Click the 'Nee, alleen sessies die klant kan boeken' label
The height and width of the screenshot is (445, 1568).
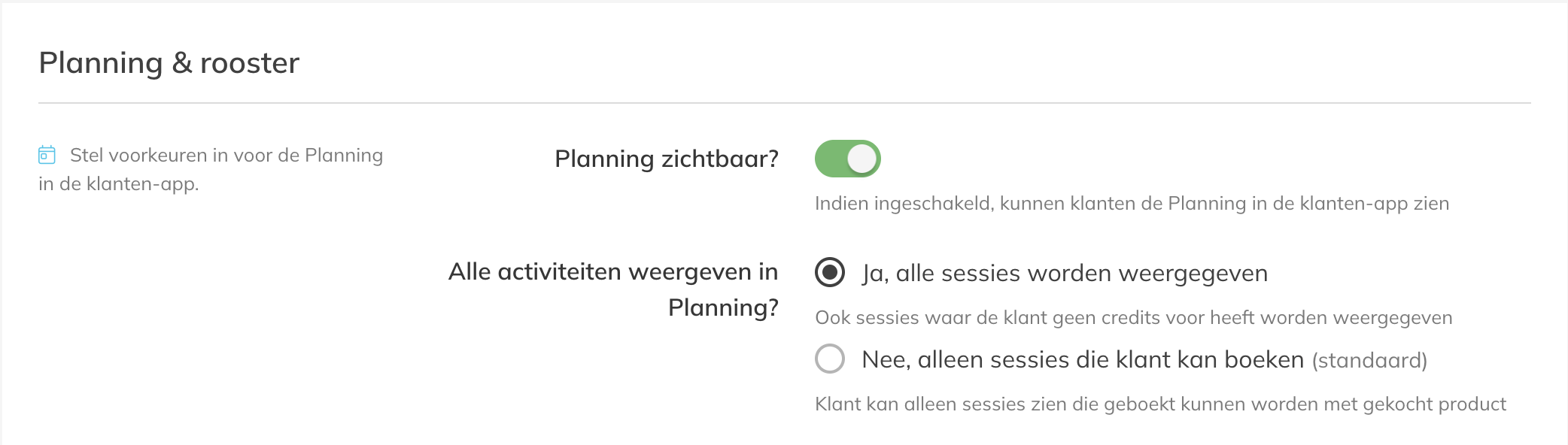click(1083, 359)
